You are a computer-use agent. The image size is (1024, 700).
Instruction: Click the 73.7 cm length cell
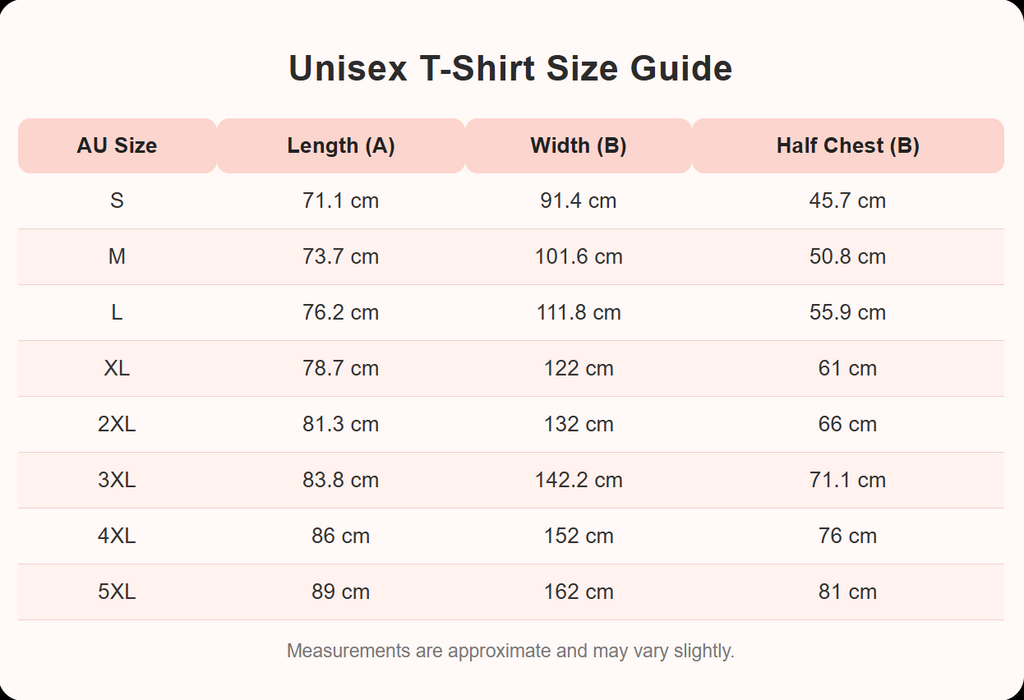(341, 257)
